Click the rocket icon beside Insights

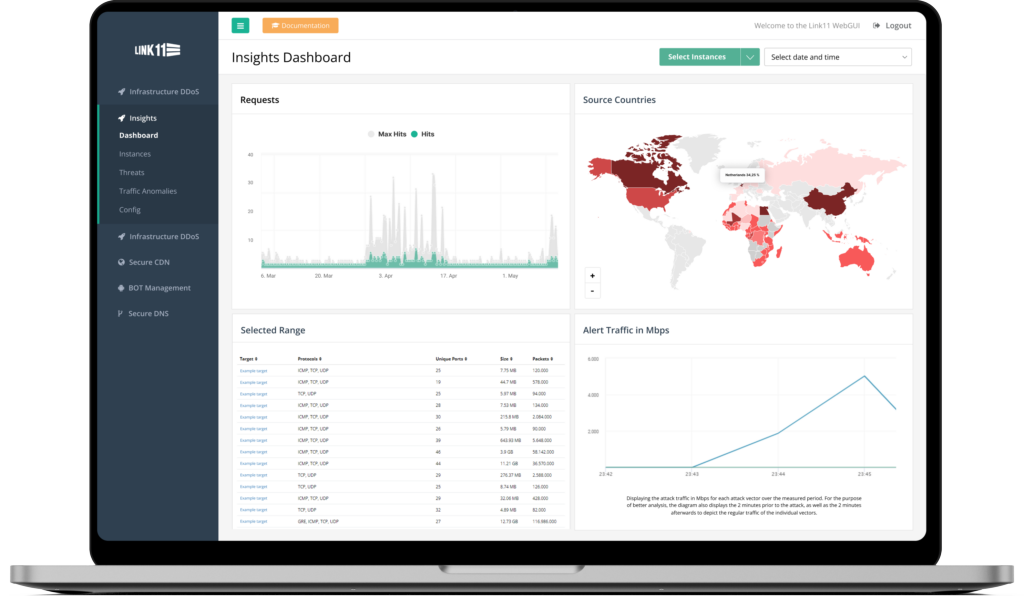click(122, 118)
